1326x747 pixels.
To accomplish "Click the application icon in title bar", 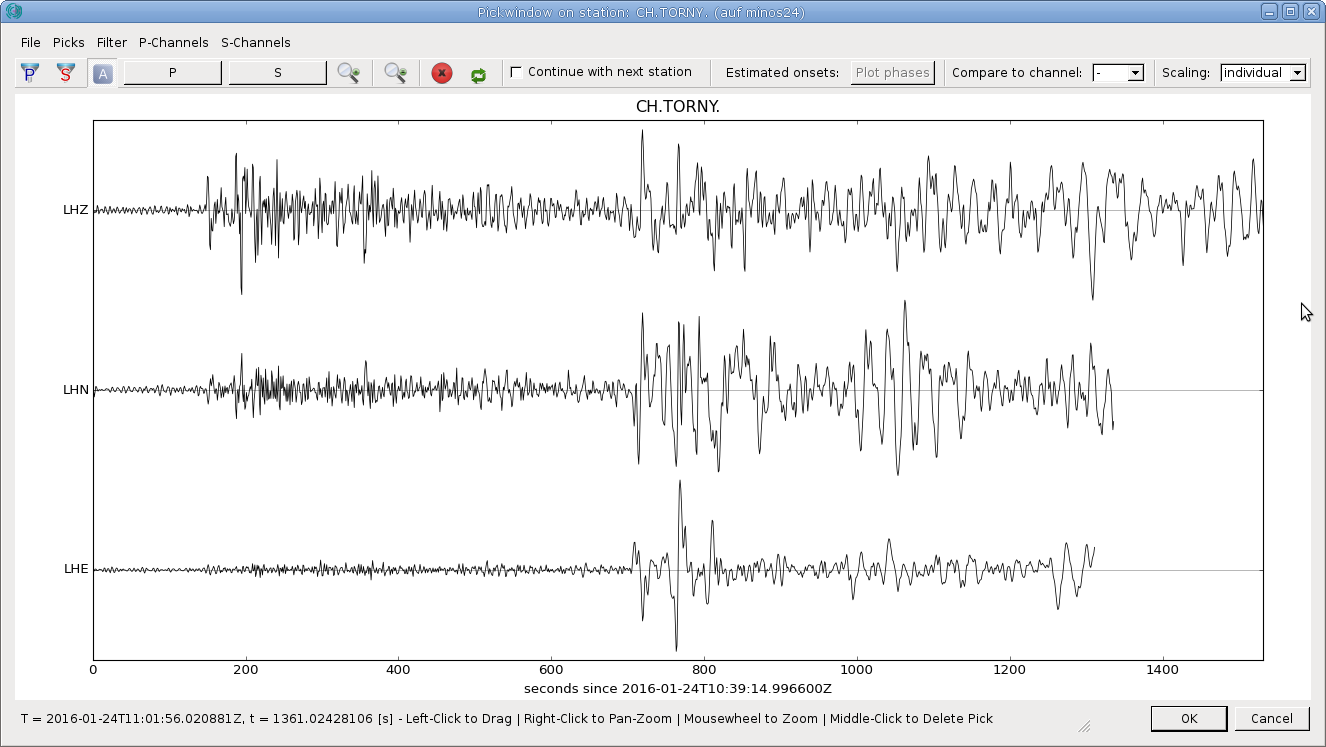I will click(13, 12).
